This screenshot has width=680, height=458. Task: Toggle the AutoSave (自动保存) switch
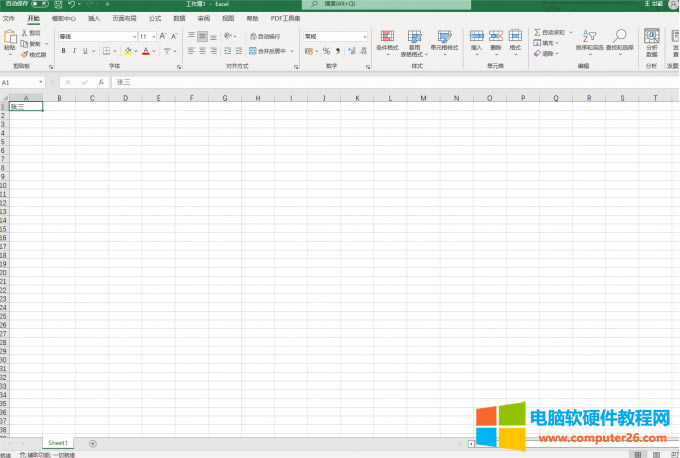pos(40,4)
